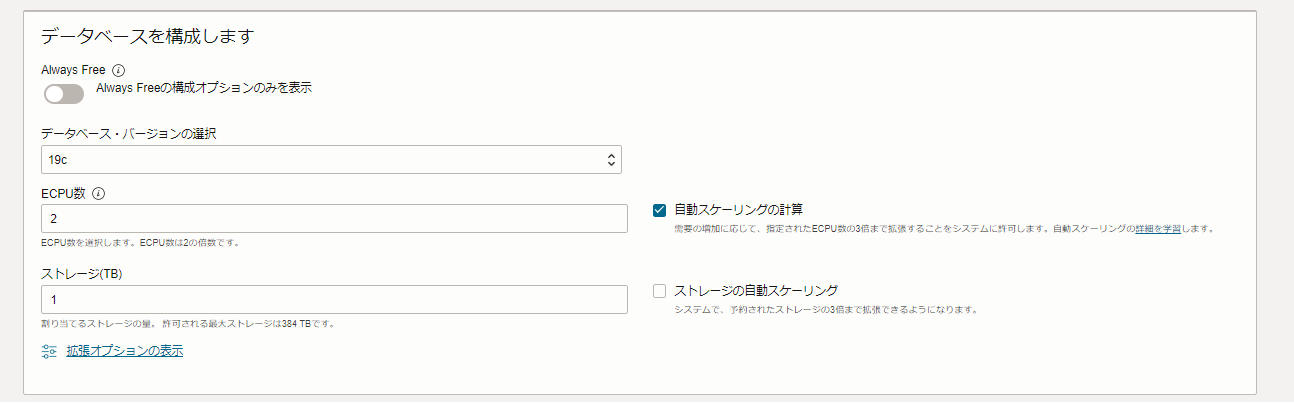
Task: Click the ECPU数 field label
Action: click(x=64, y=194)
